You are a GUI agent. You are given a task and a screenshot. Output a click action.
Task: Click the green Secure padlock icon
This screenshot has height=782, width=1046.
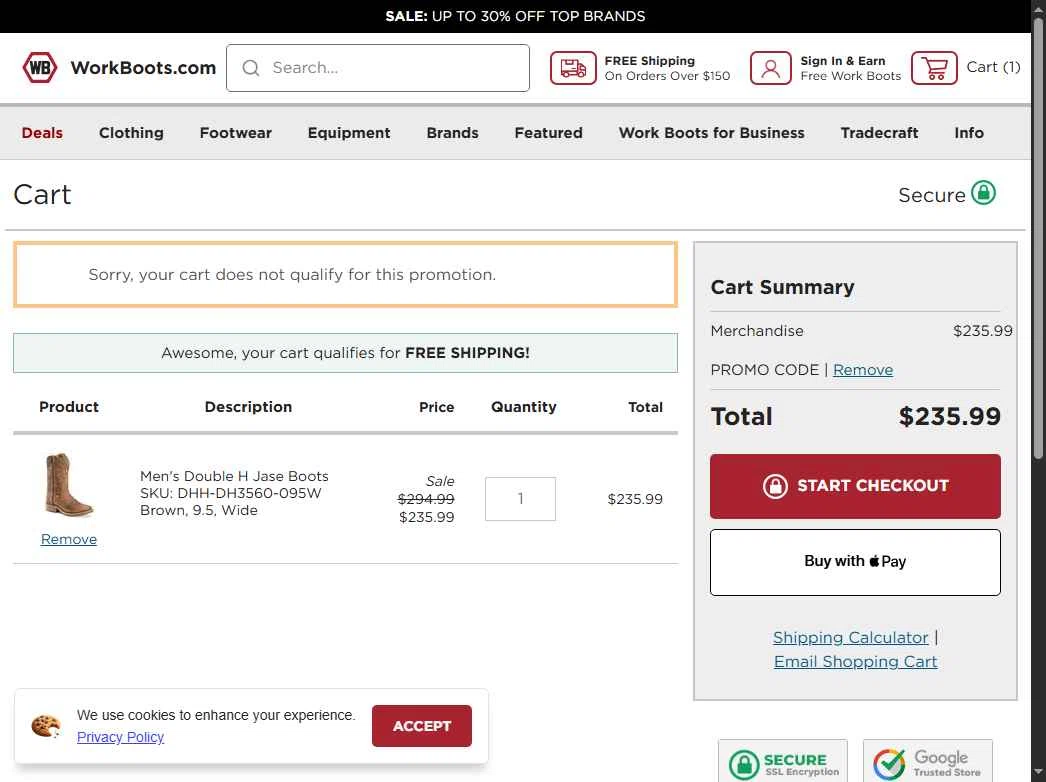coord(983,193)
